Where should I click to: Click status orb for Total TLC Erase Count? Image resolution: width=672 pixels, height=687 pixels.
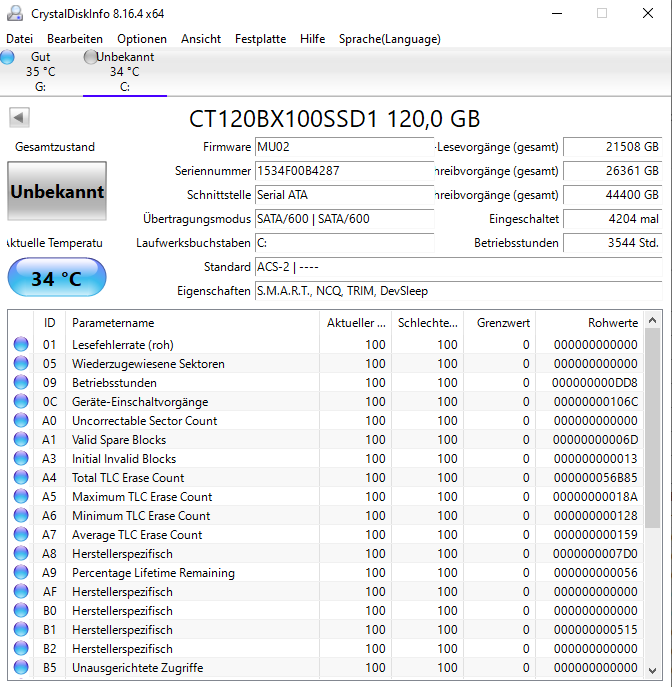click(x=21, y=478)
